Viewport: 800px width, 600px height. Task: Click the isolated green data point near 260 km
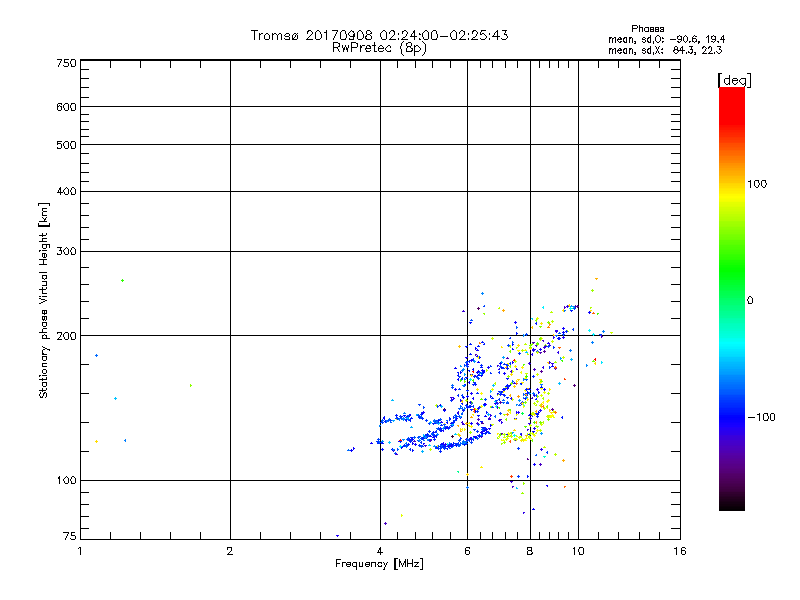click(x=122, y=281)
